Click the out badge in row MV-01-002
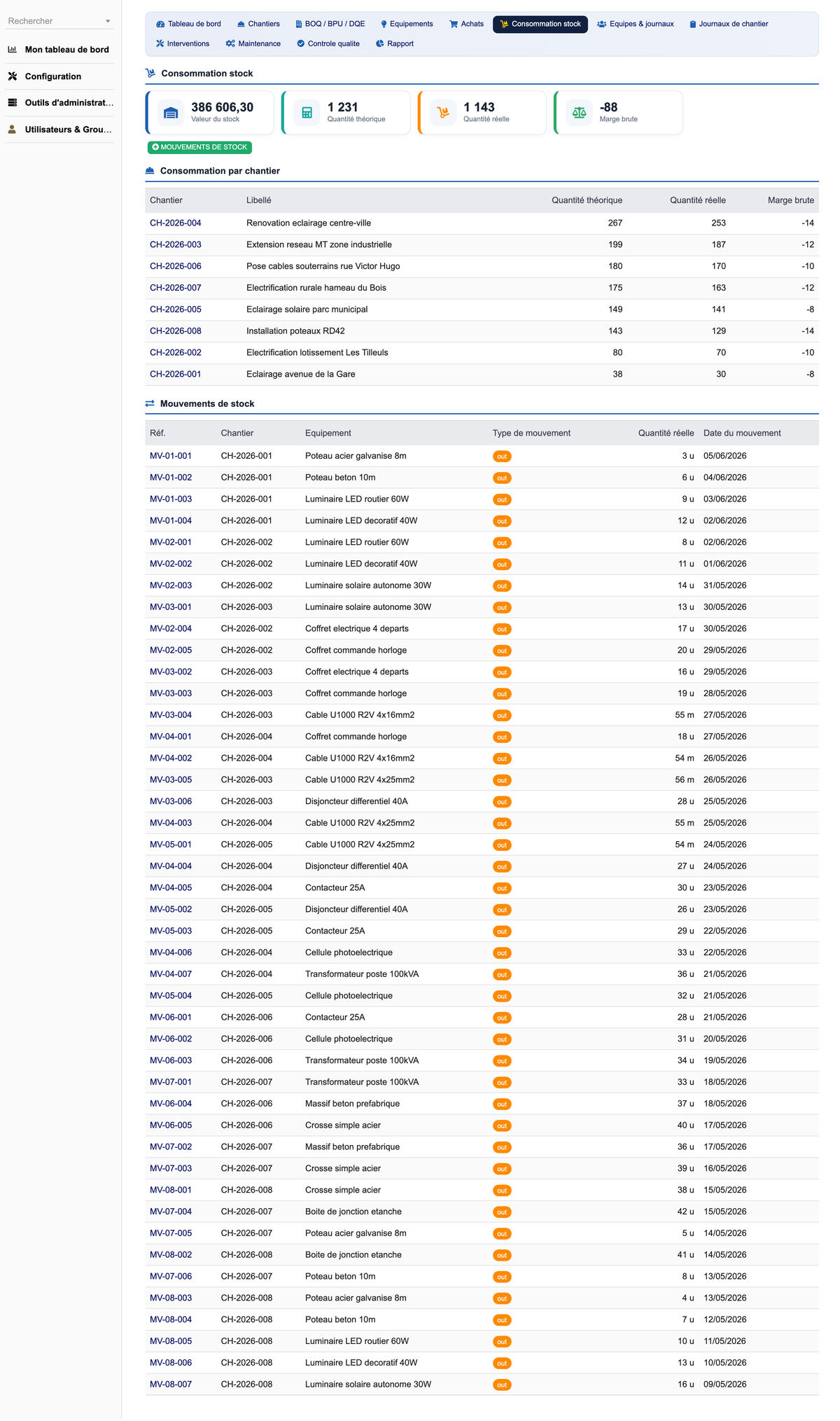 pos(502,478)
